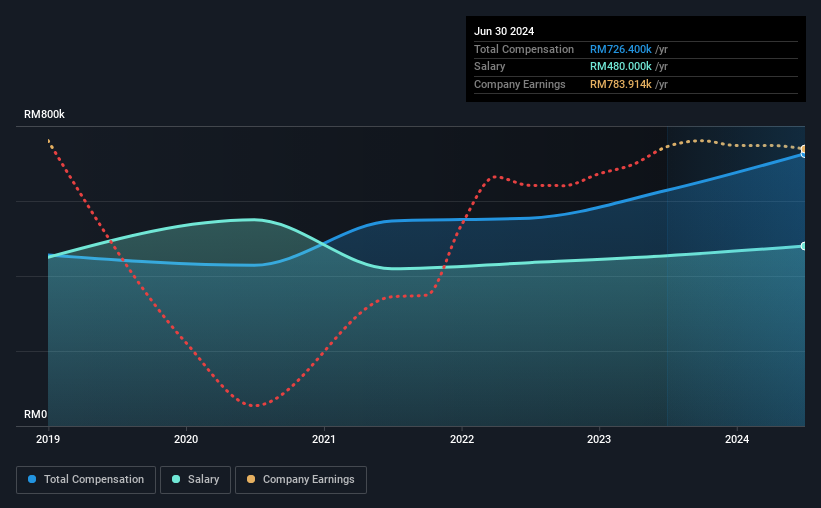Click the orange earnings endpoint marker
The height and width of the screenshot is (508, 821).
click(x=804, y=149)
